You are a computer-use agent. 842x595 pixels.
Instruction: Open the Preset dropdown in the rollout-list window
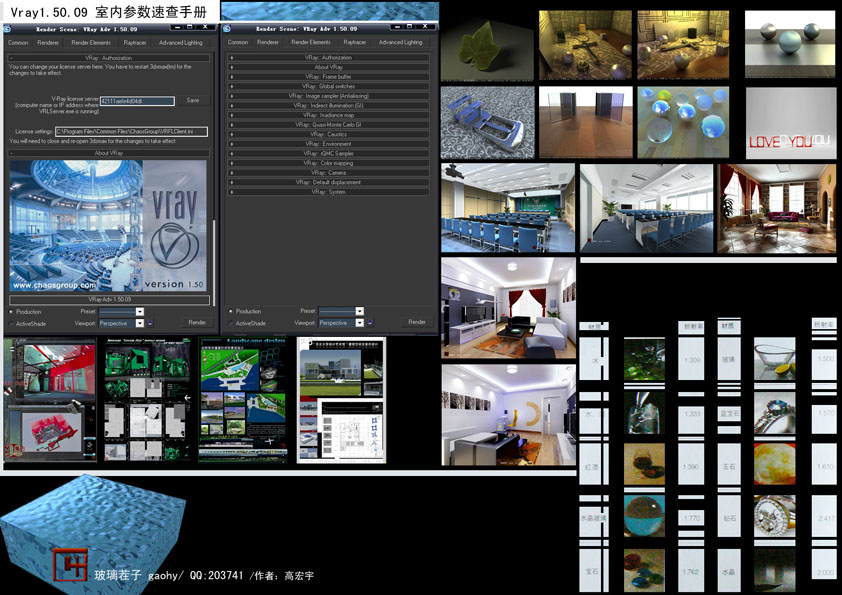pos(341,311)
